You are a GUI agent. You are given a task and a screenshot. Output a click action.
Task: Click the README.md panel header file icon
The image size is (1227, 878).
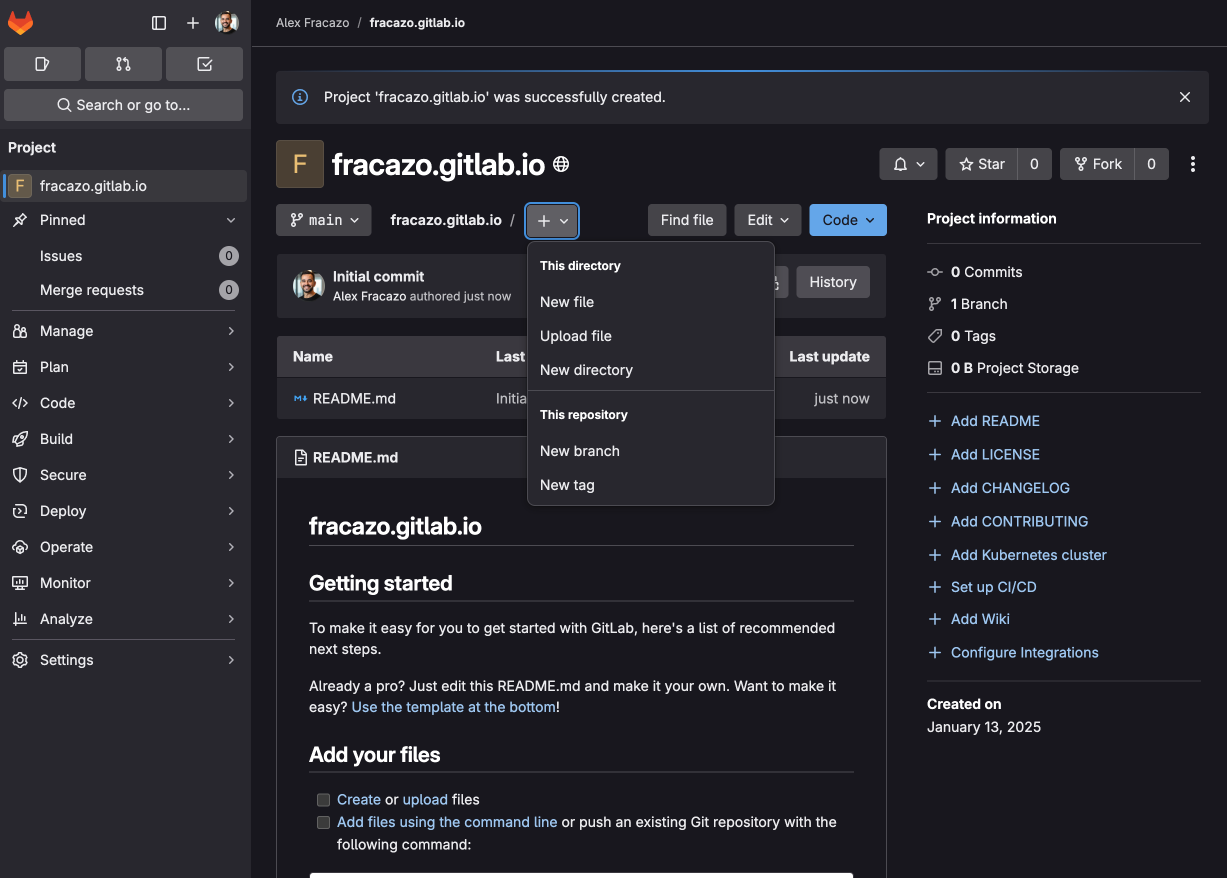coord(300,458)
